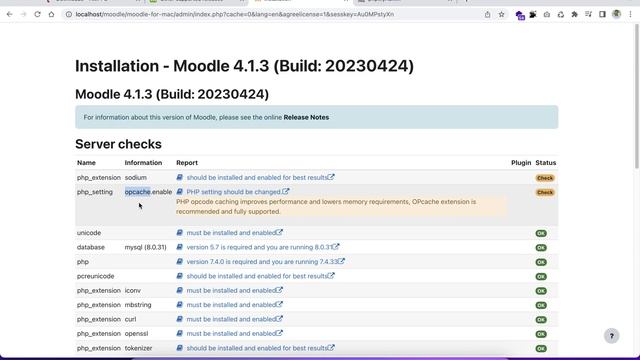Image resolution: width=640 pixels, height=360 pixels.
Task: Open the 'PHP setting should be changed' link
Action: click(x=238, y=192)
